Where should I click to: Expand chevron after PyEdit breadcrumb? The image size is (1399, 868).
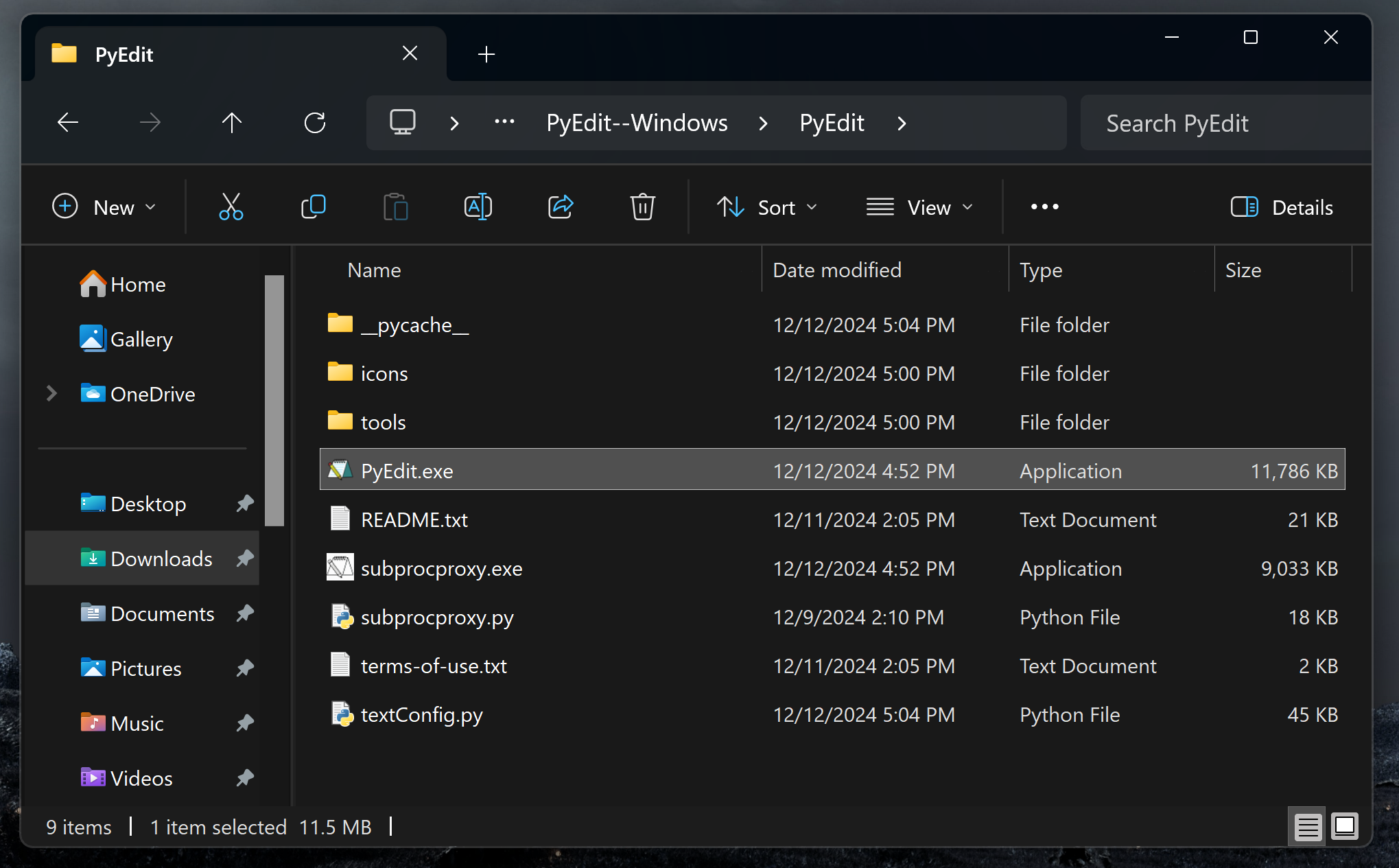(x=902, y=123)
